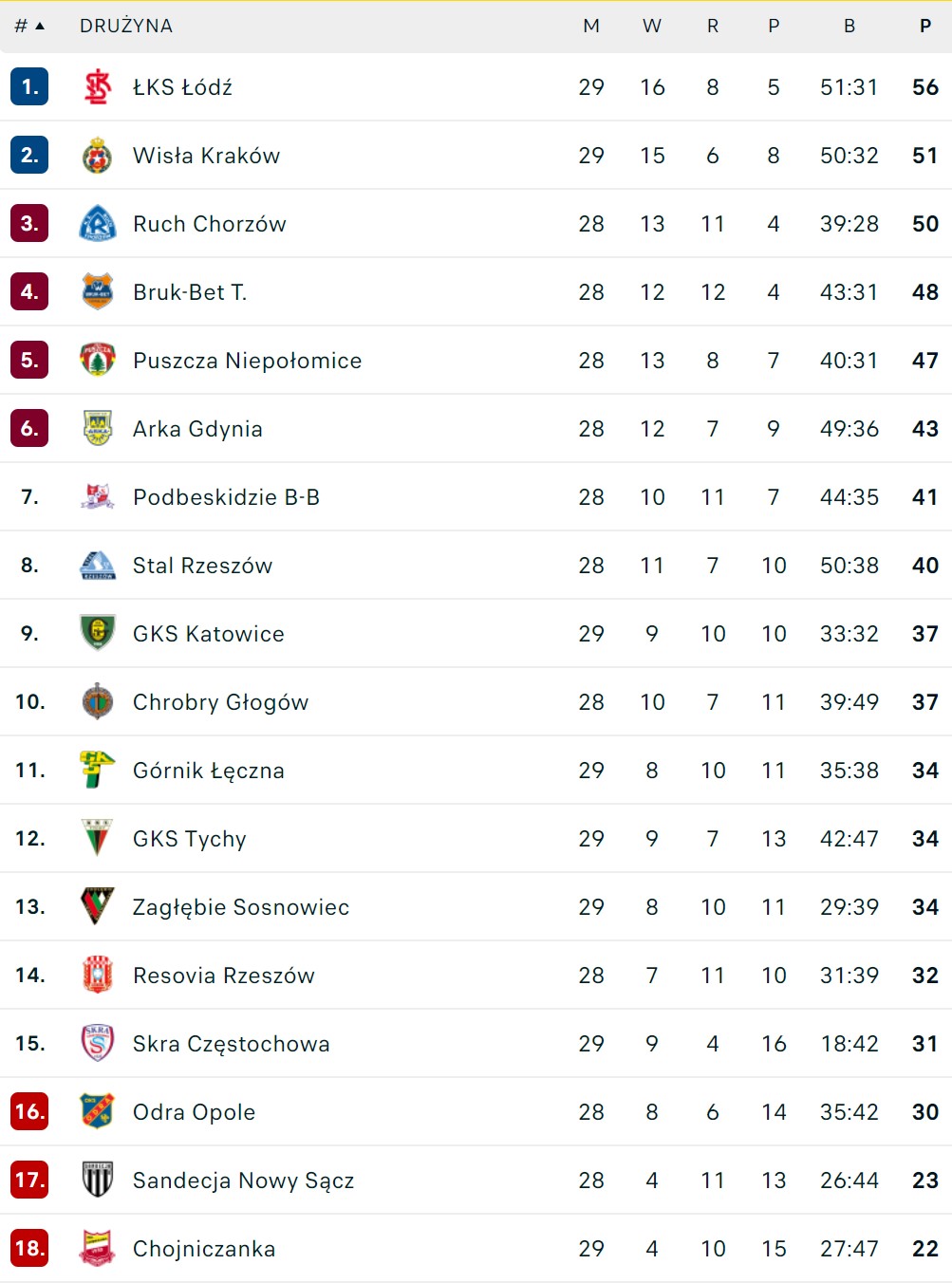Screen dimensions: 952x1283
Task: Open the Stal Rzeszów team link
Action: click(x=202, y=566)
